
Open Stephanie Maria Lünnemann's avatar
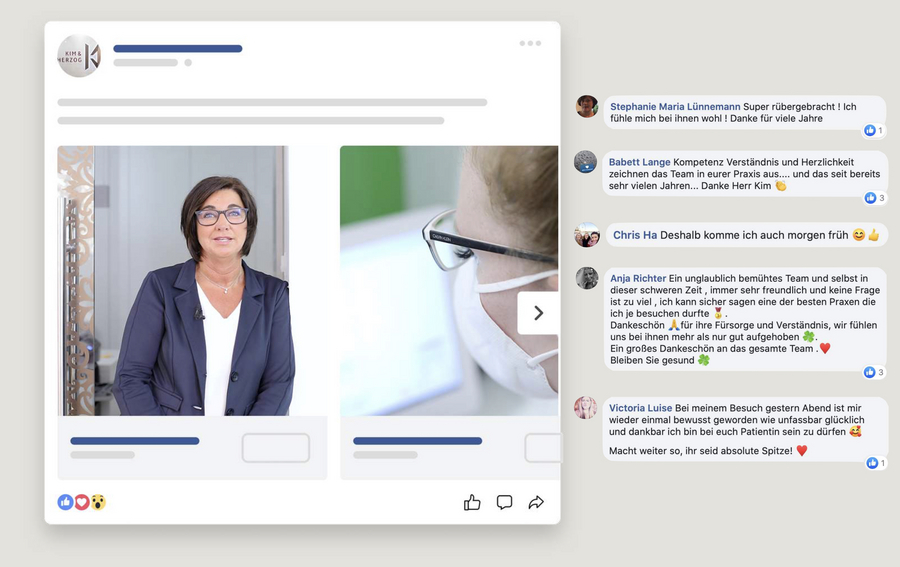pyautogui.click(x=587, y=107)
